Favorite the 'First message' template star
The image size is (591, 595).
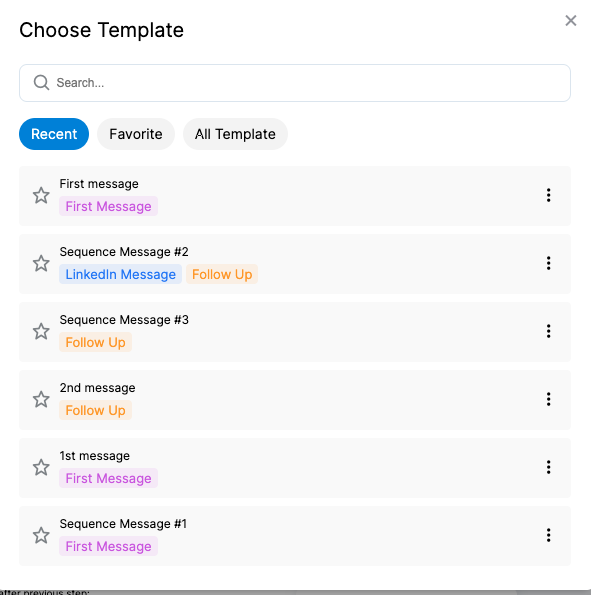[41, 195]
